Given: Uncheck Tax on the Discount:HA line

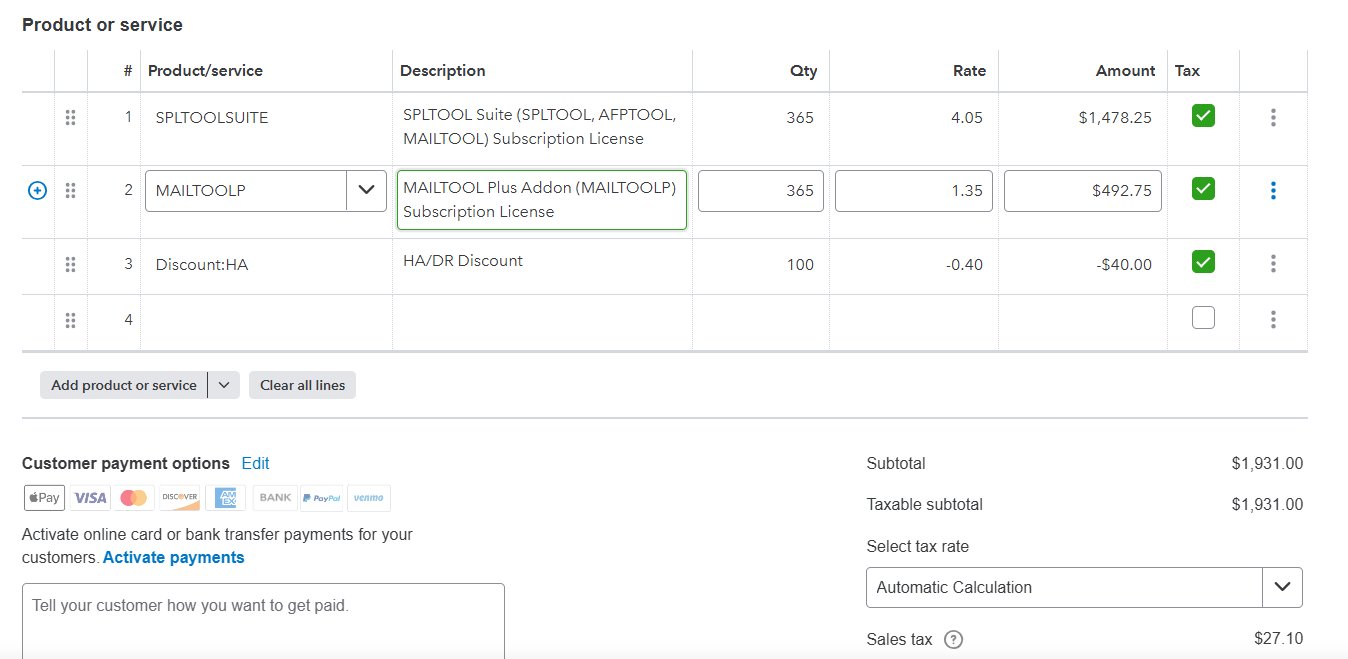Looking at the screenshot, I should coord(1203,262).
